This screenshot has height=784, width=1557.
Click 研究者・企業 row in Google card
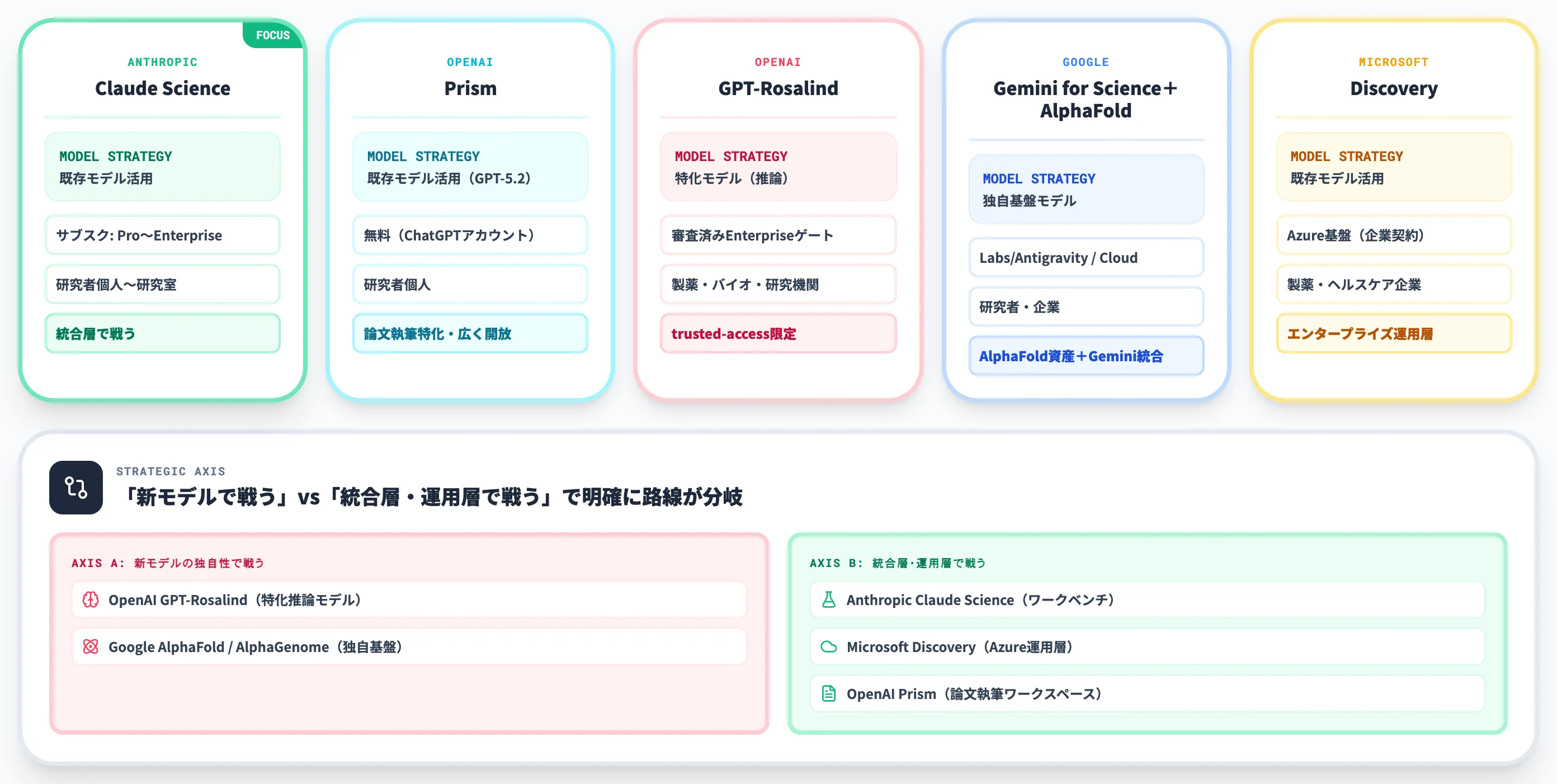[1086, 306]
